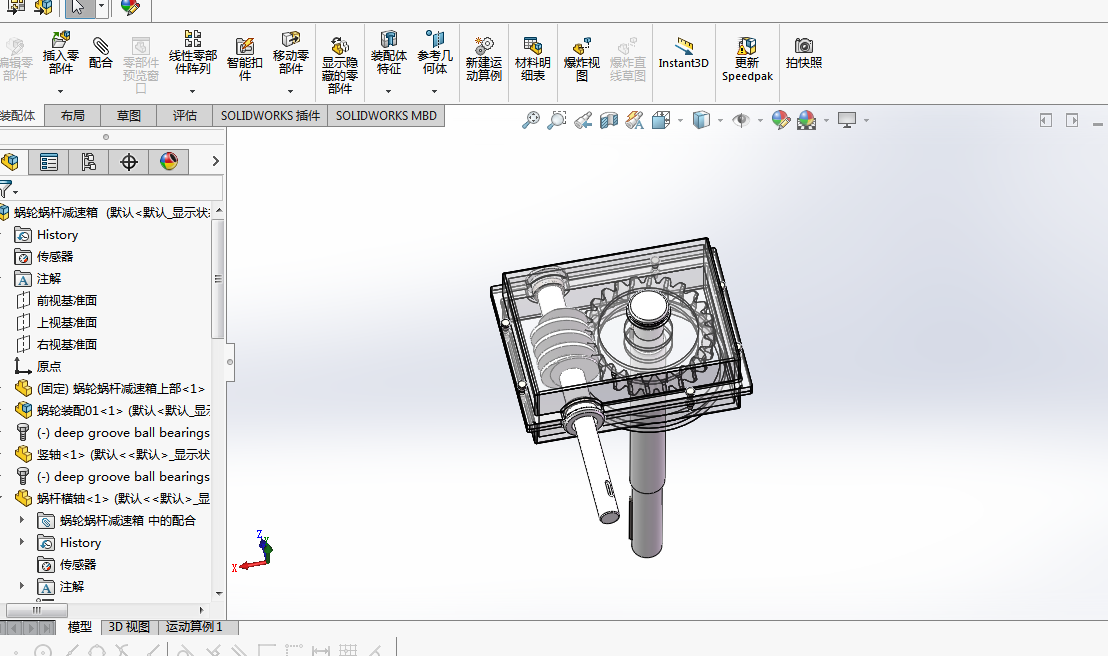This screenshot has height=656, width=1108.
Task: Expand Reference Geometry dropdown arrow
Action: tap(435, 91)
